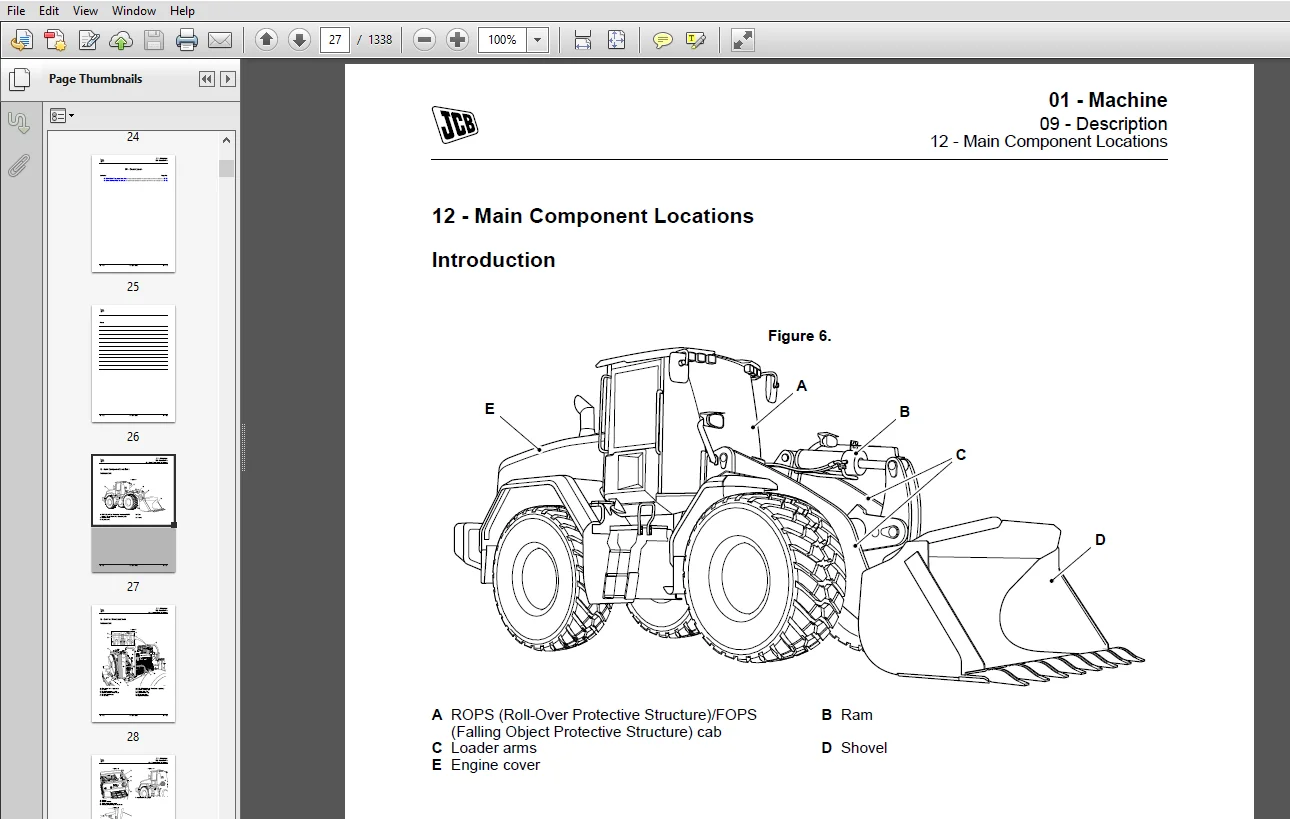This screenshot has width=1290, height=819.
Task: Click the figure callout letter D
Action: (1100, 540)
